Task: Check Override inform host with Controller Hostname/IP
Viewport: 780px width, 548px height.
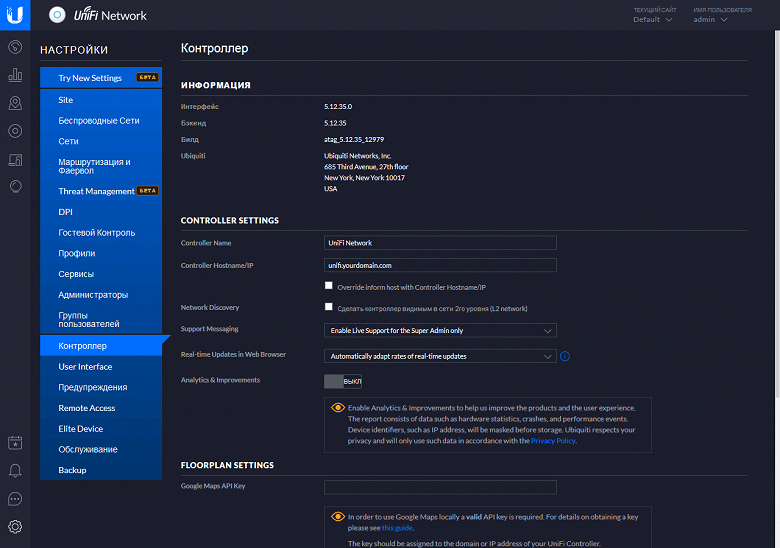Action: pos(328,285)
